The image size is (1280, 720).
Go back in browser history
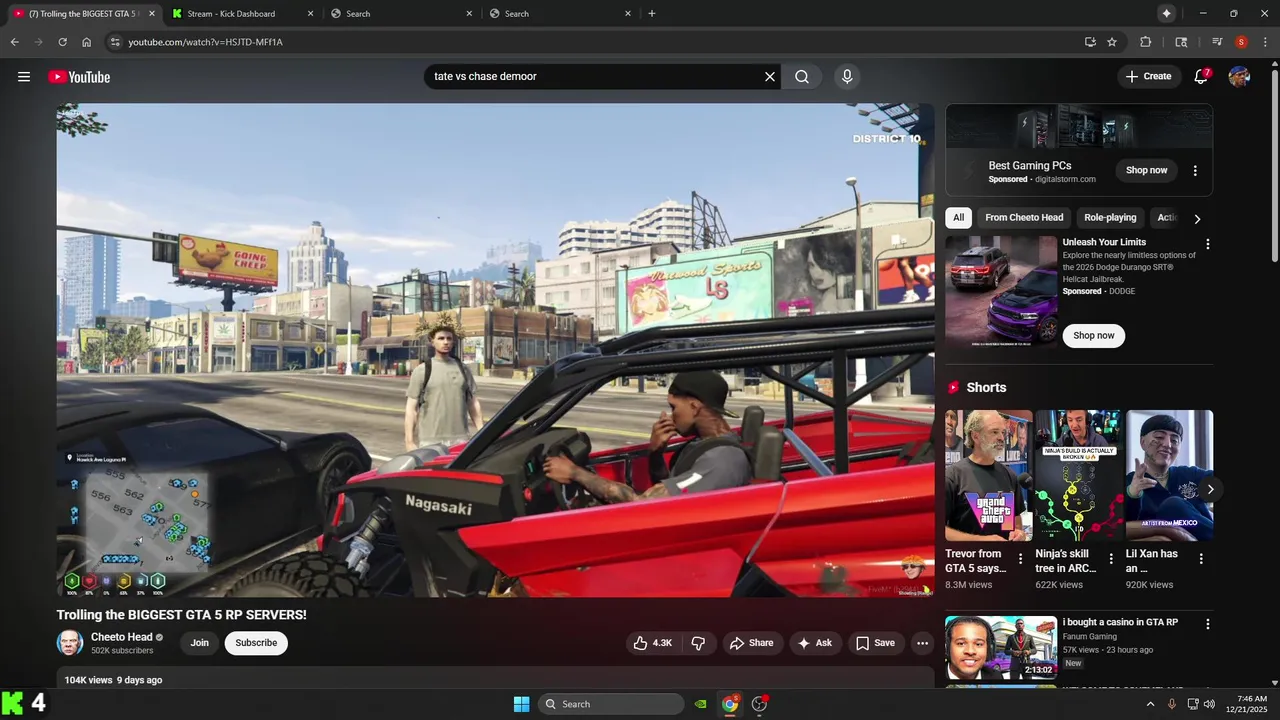14,42
